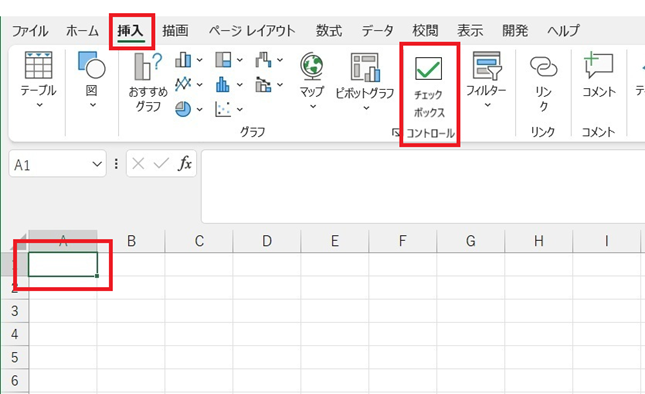Insert a Comment (コメント)
This screenshot has height=394, width=645.
pyautogui.click(x=599, y=75)
